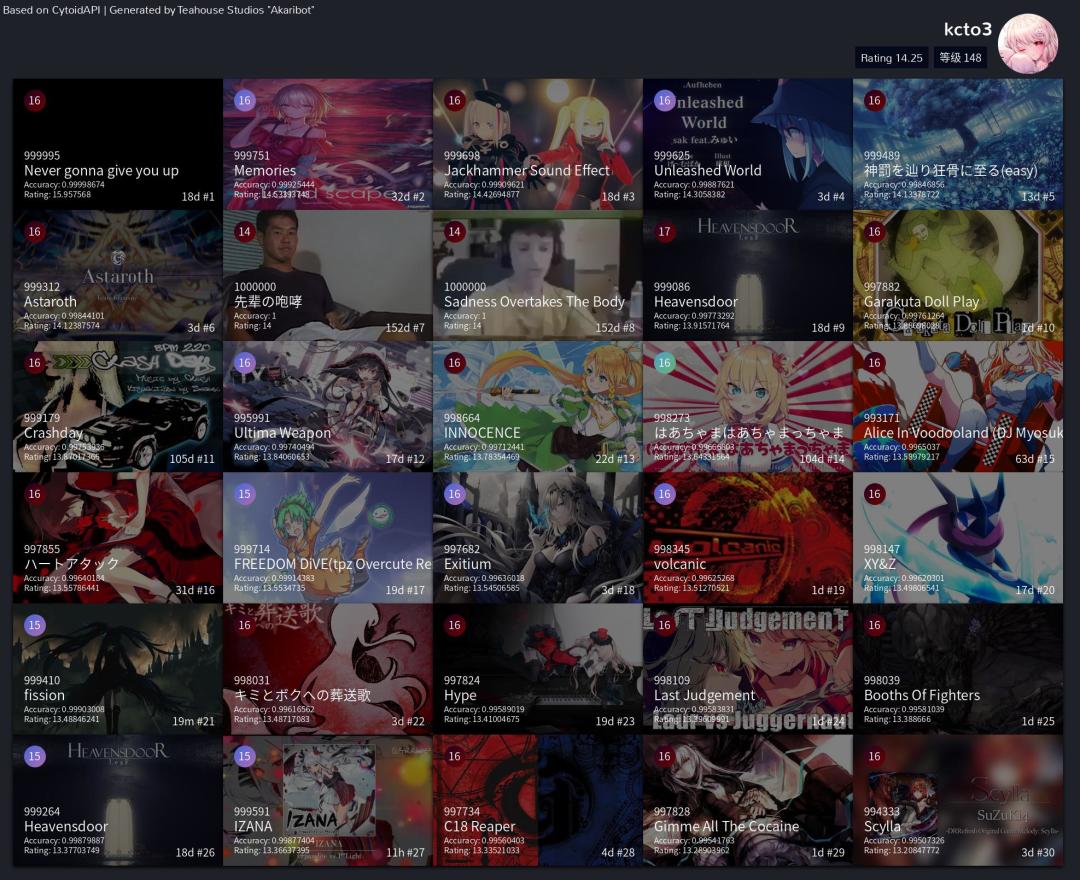Click the kcto3 profile avatar
1080x880 pixels.
click(x=1027, y=43)
